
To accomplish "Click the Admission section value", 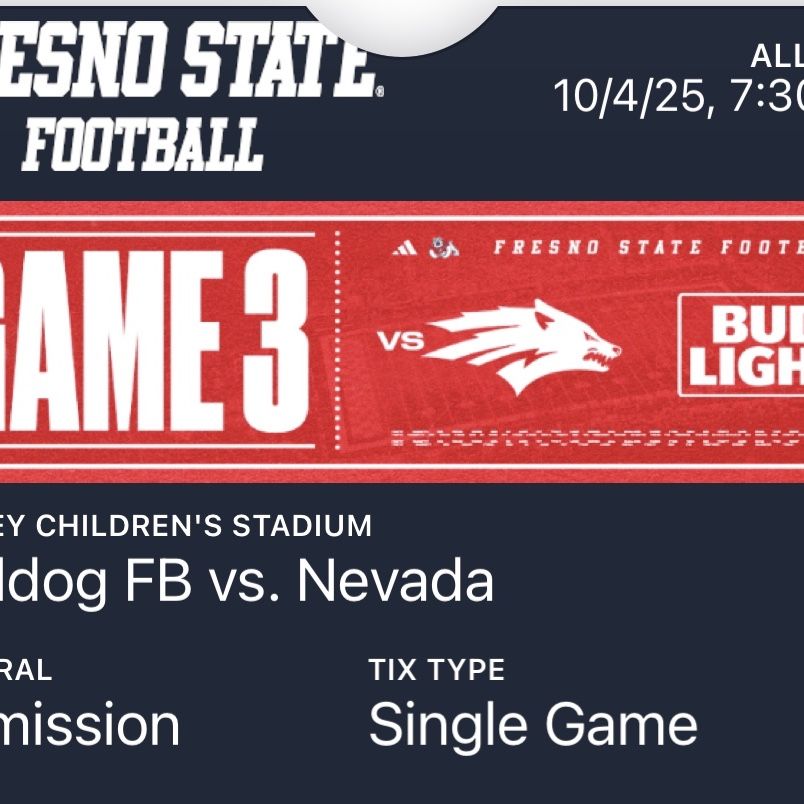I will click(90, 725).
